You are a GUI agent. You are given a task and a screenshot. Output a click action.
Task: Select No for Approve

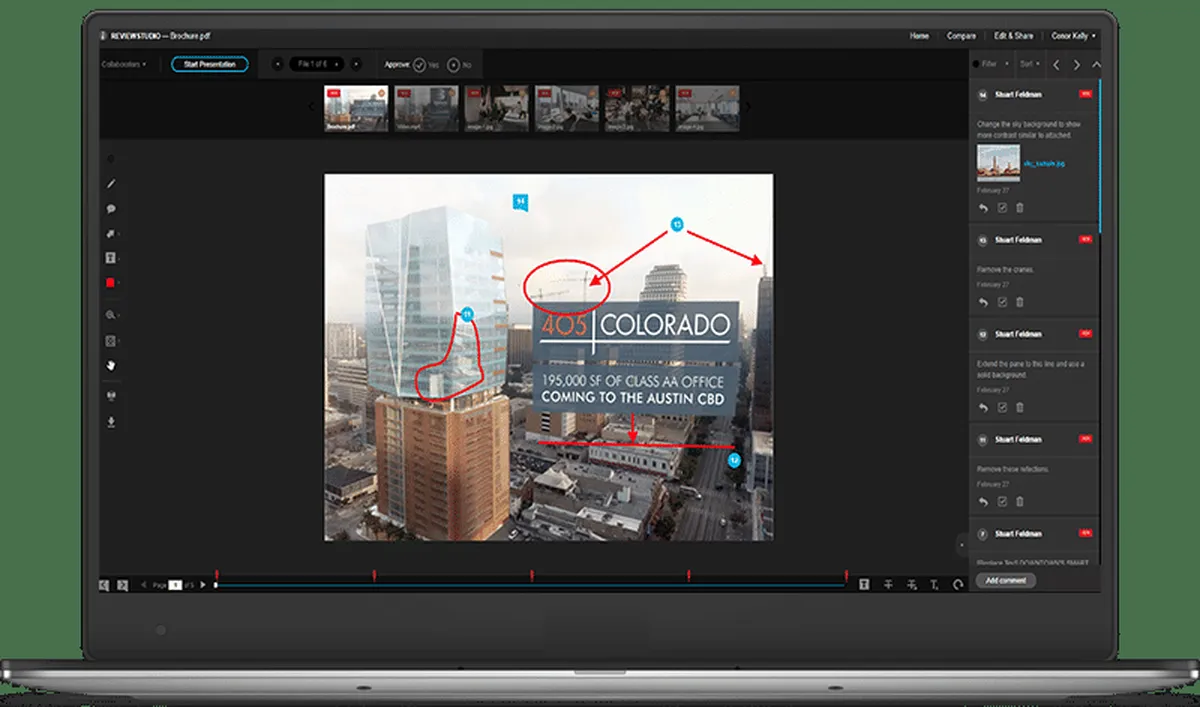point(453,64)
